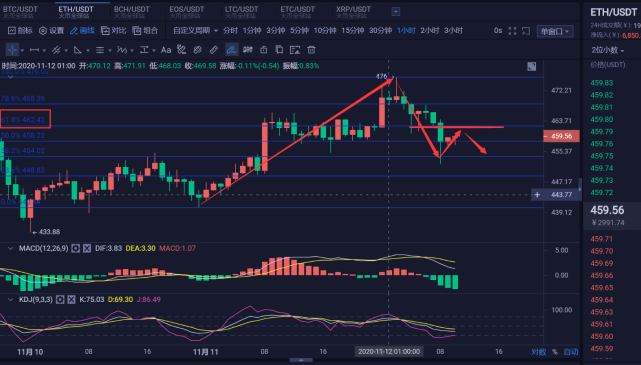The image size is (641, 365).
Task: Toggle the 对数 logarithmic scale
Action: point(538,352)
